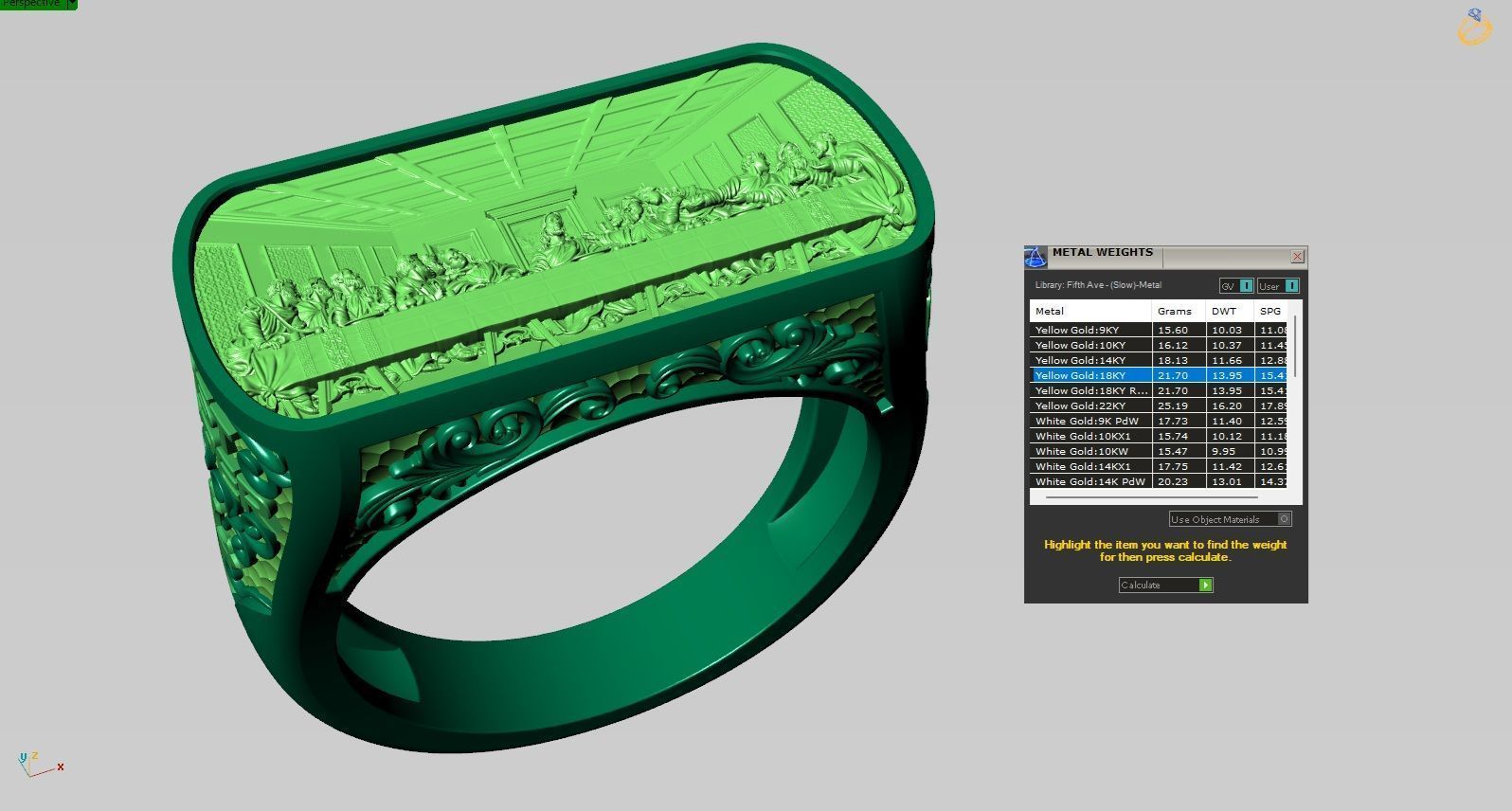
Task: Select the Yellow Gold:18KY R... row
Action: 1160,390
